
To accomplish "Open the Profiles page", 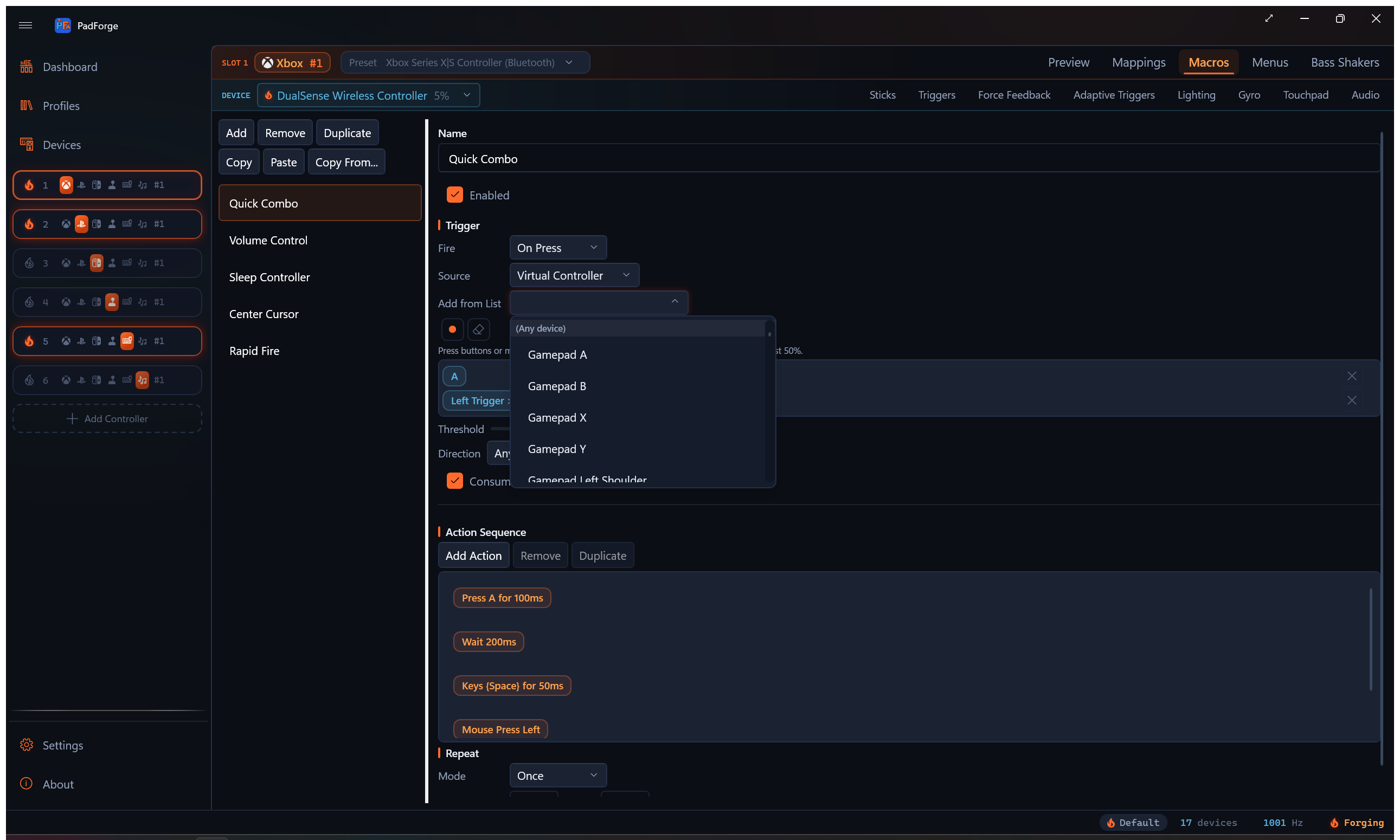I will point(50,106).
